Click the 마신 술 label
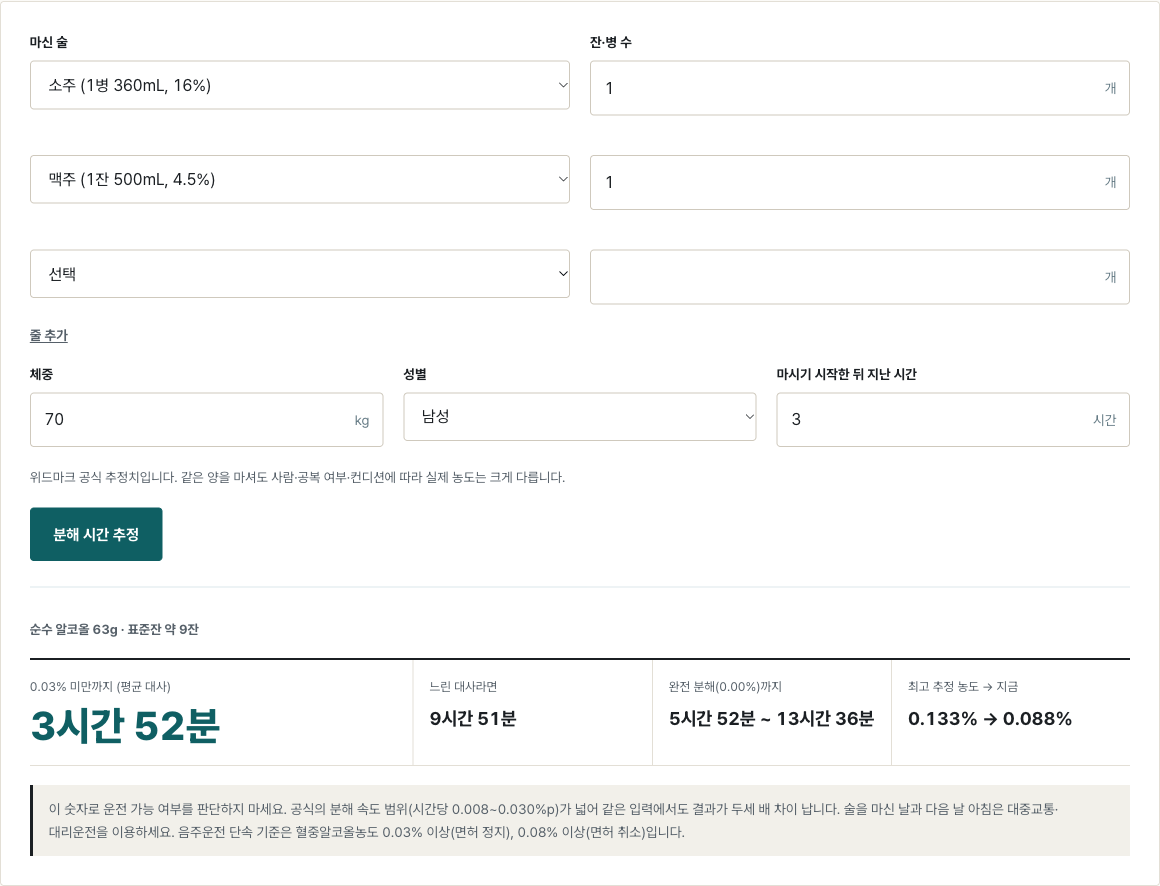 [49, 42]
